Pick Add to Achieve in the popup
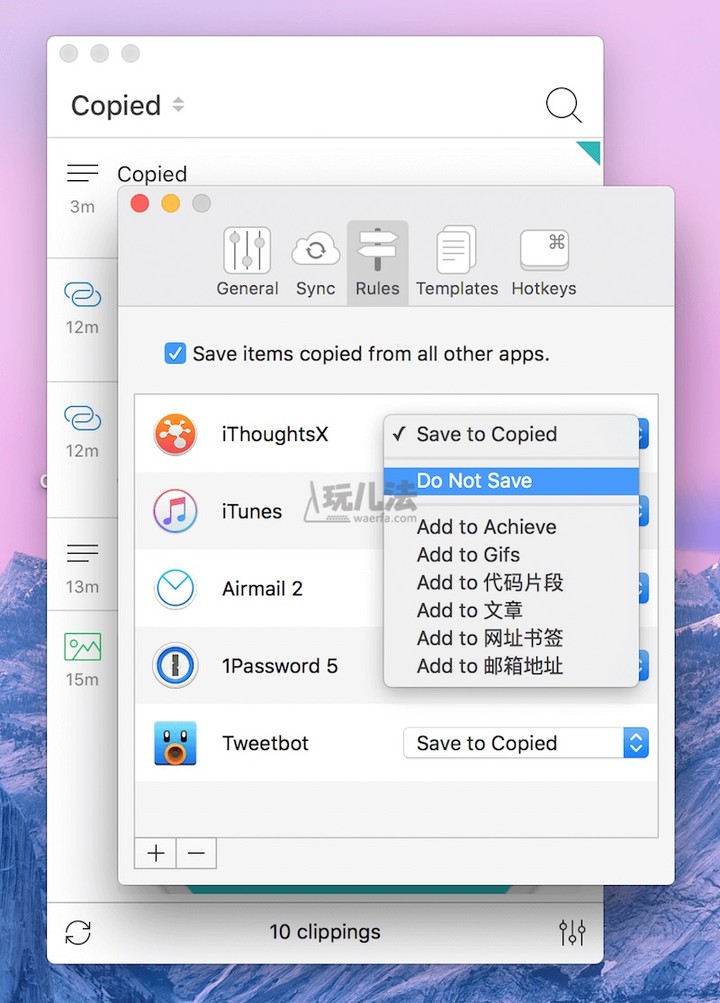Image resolution: width=720 pixels, height=1003 pixels. [x=486, y=527]
